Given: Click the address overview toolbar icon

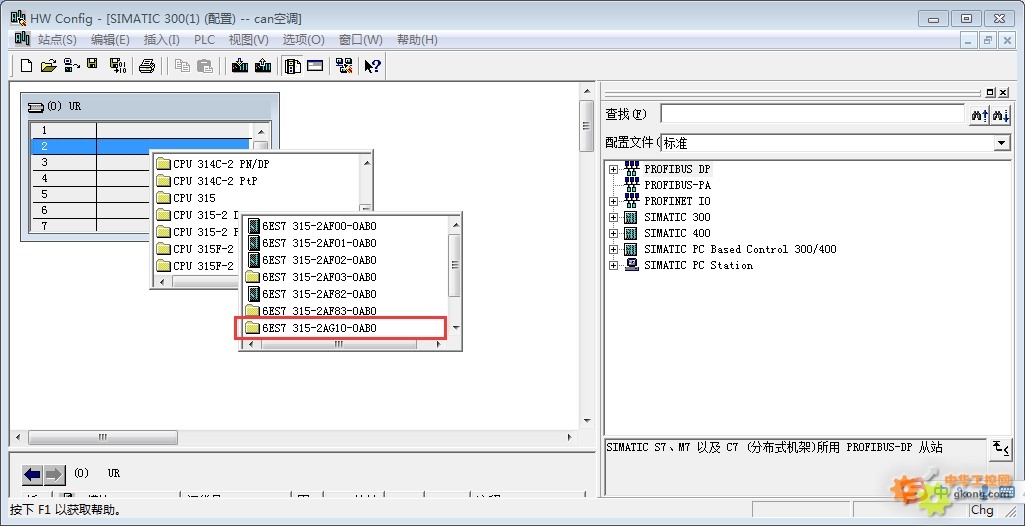Looking at the screenshot, I should [x=315, y=65].
